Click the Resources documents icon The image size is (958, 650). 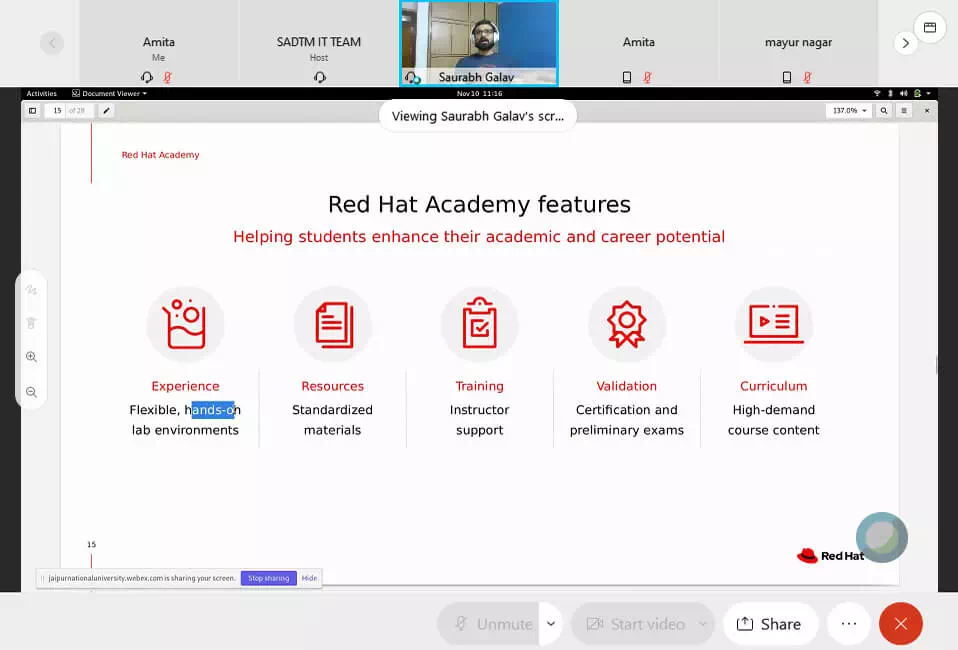[x=333, y=324]
